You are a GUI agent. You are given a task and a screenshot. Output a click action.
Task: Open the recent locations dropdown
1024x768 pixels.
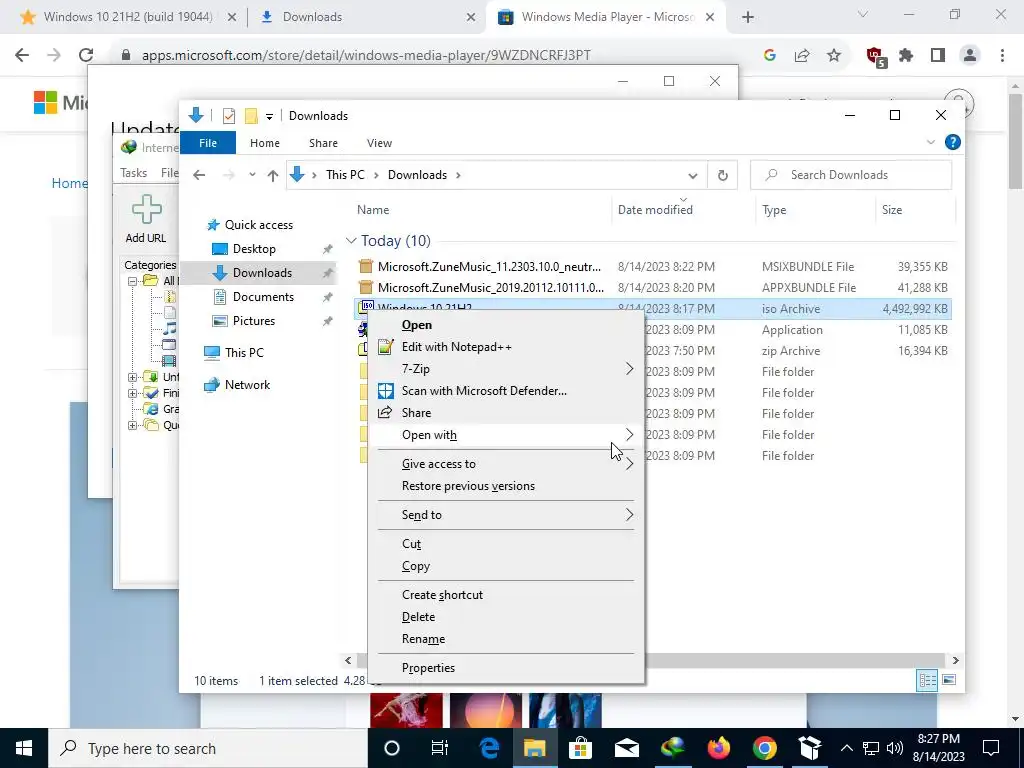[252, 175]
